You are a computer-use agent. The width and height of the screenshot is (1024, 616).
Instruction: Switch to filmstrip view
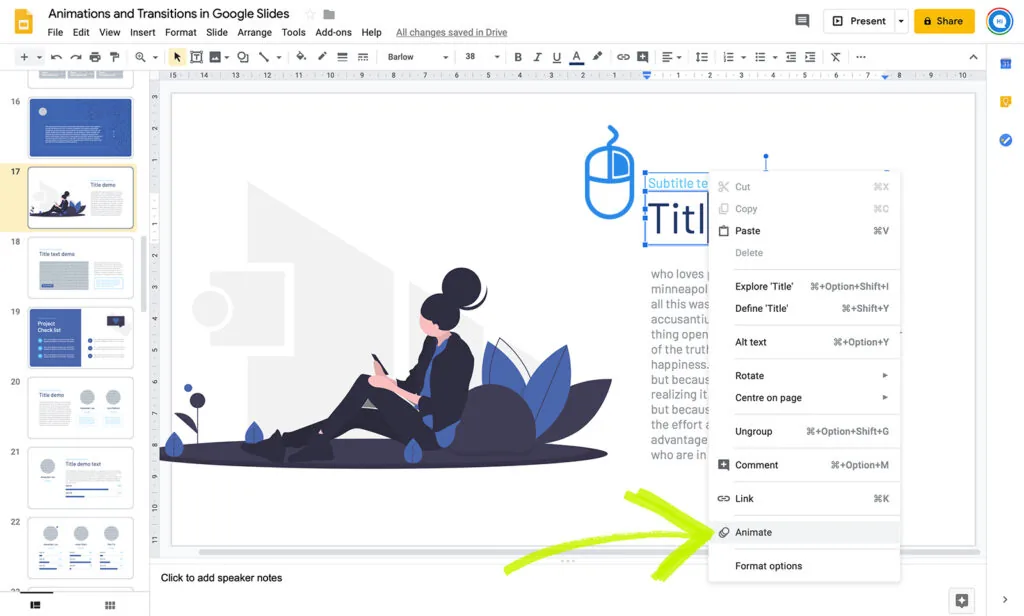[35, 605]
